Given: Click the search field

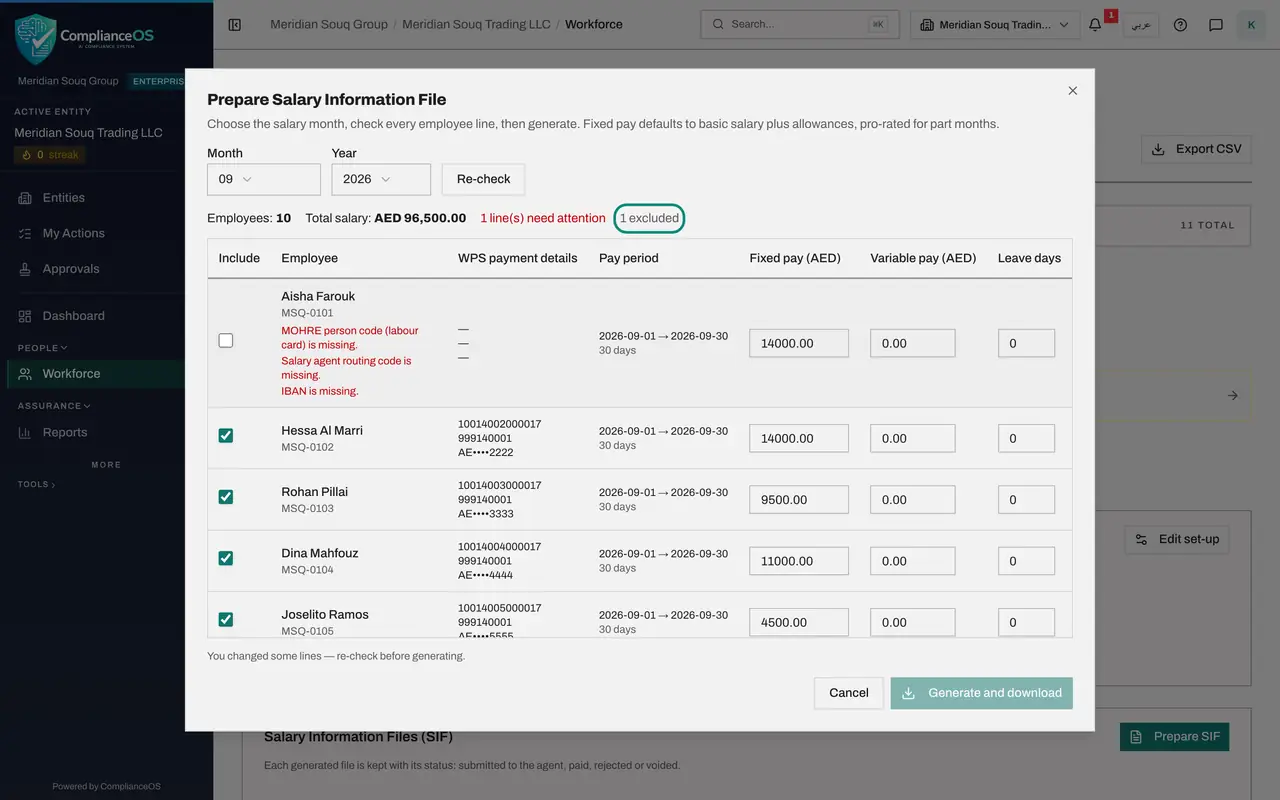Looking at the screenshot, I should pyautogui.click(x=799, y=24).
